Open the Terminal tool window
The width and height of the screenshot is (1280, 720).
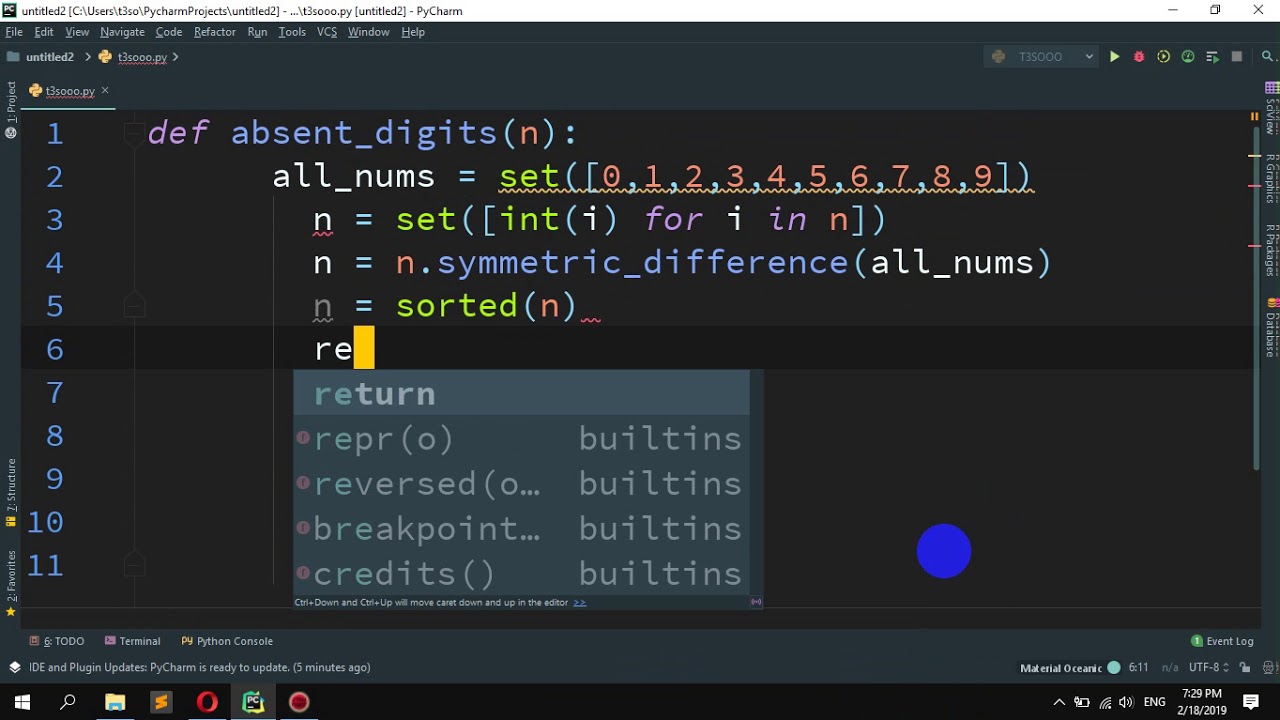click(132, 641)
